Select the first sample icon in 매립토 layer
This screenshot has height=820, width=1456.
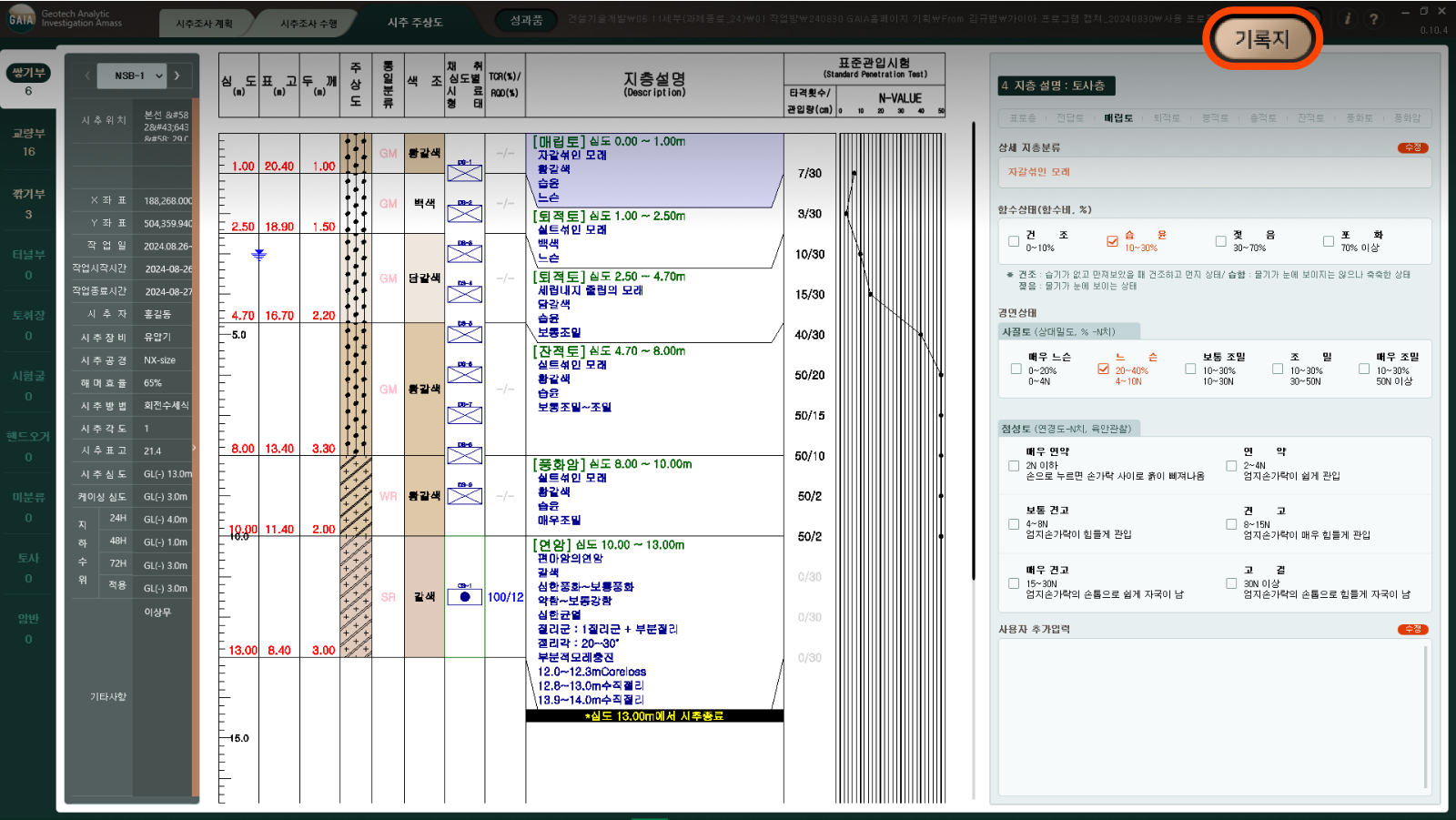pos(464,171)
